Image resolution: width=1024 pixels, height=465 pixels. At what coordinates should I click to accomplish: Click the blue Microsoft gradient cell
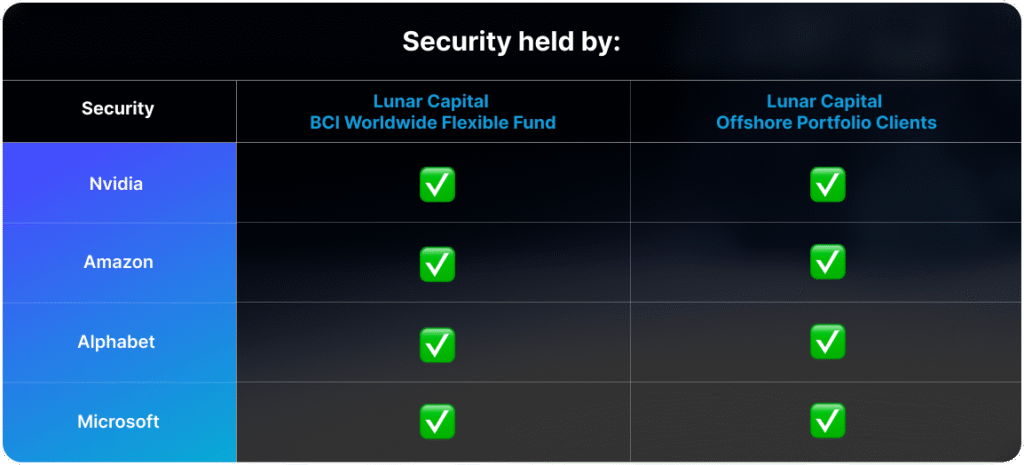click(120, 422)
